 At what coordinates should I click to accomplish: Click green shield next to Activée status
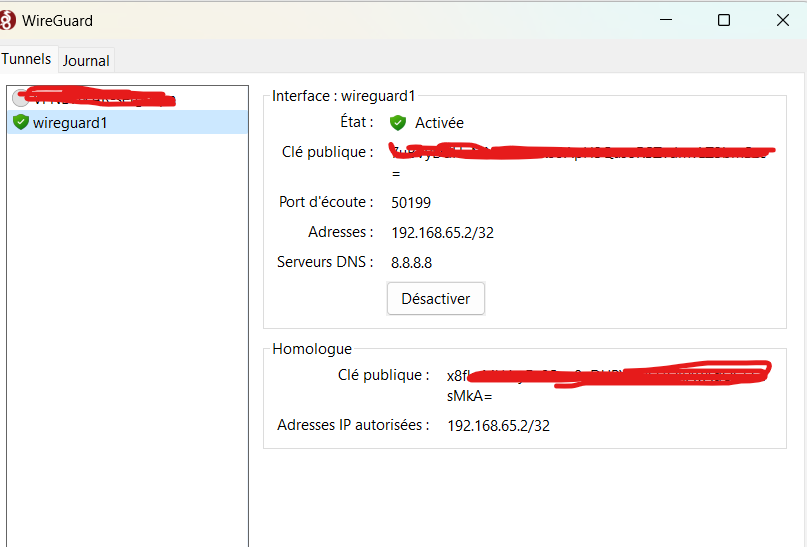click(398, 123)
